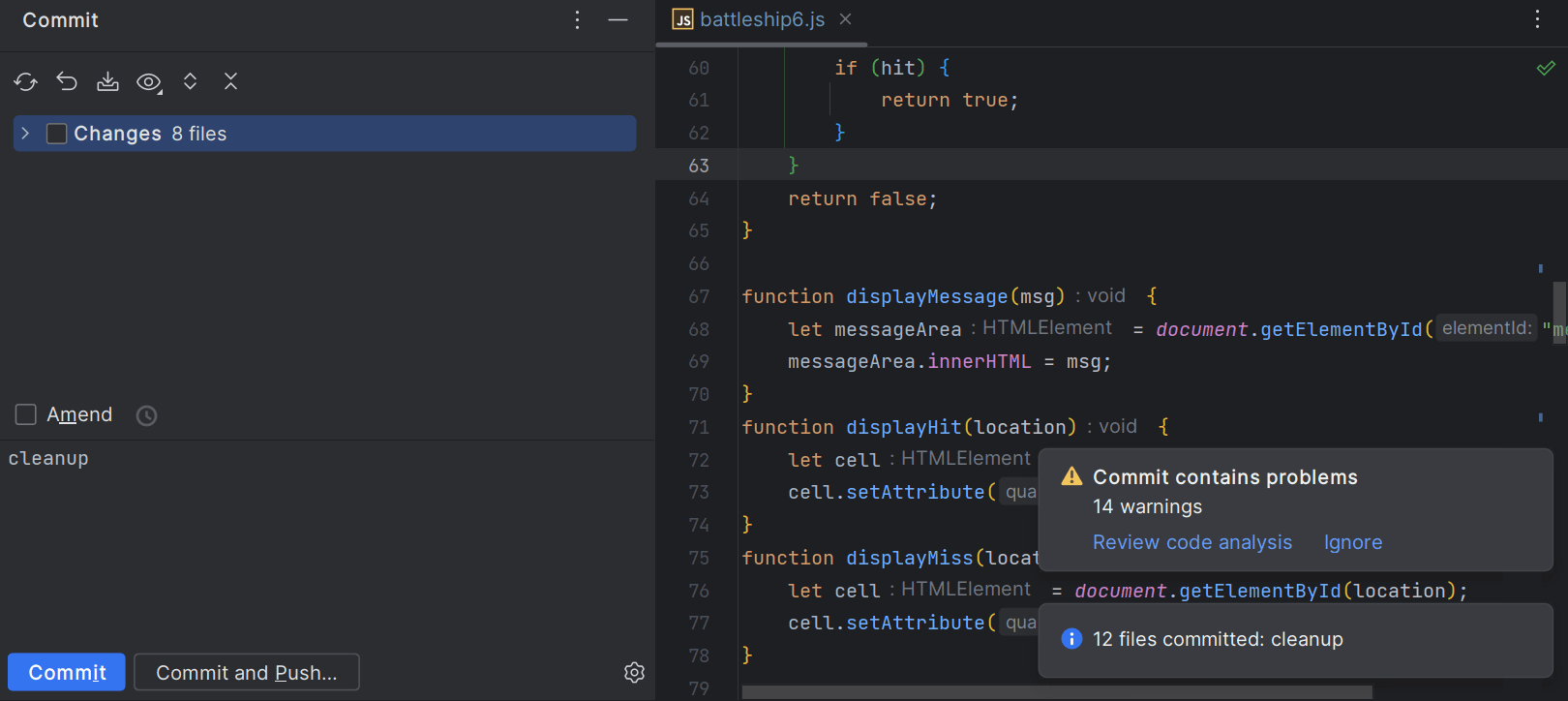Open editor tabs options menu

pos(1537,20)
